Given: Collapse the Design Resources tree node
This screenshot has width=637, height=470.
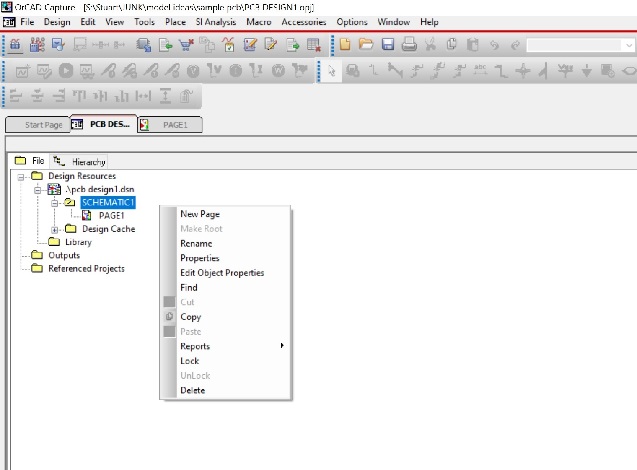Looking at the screenshot, I should point(22,176).
